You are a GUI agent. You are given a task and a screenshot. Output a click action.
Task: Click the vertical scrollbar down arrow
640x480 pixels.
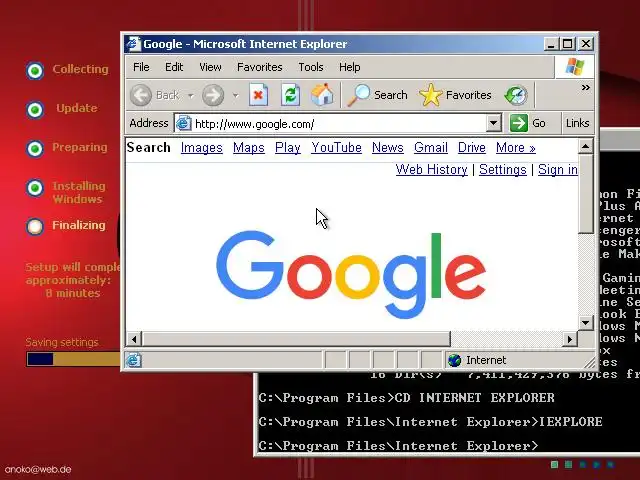[x=585, y=323]
